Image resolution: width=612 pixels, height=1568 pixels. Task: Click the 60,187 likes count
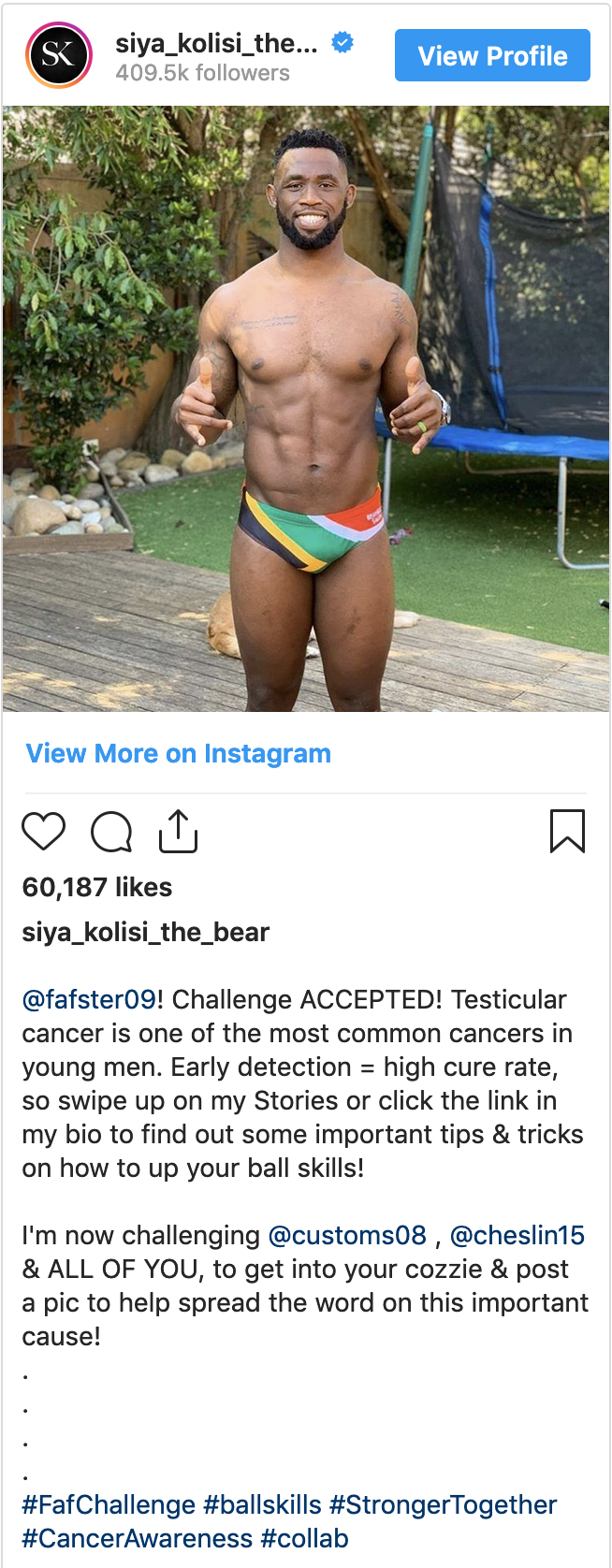click(x=97, y=887)
